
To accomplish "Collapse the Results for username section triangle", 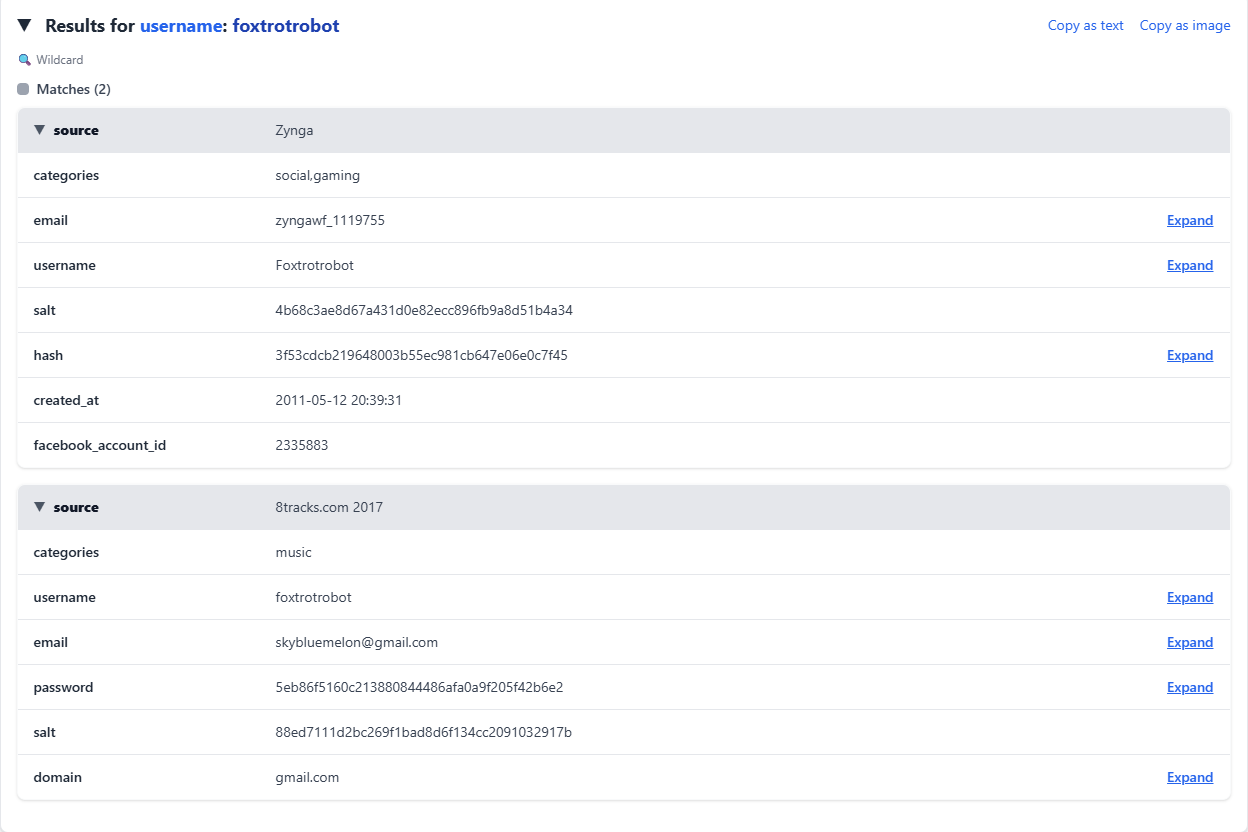I will [24, 26].
